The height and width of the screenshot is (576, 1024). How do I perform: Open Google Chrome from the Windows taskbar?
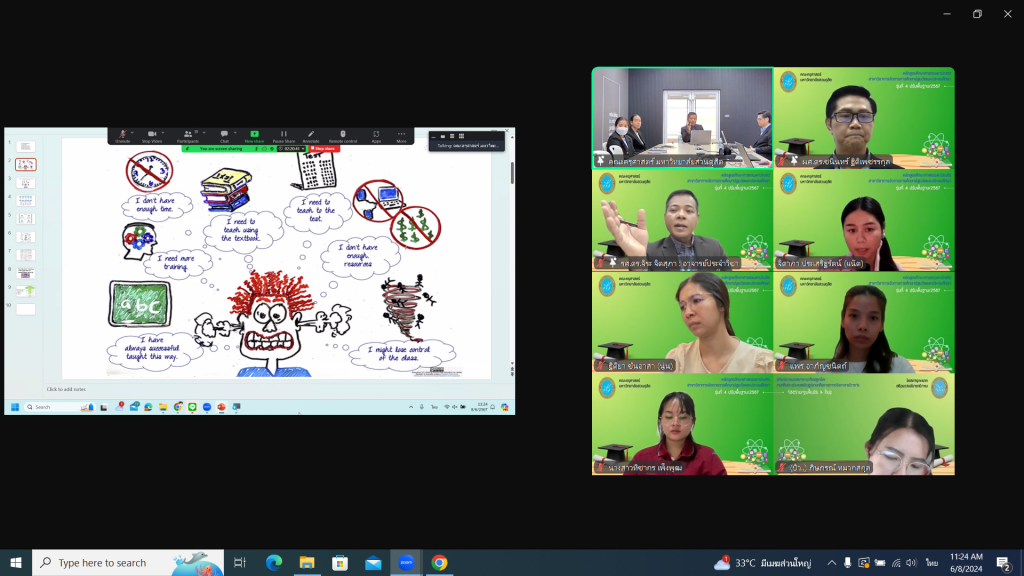(x=439, y=563)
